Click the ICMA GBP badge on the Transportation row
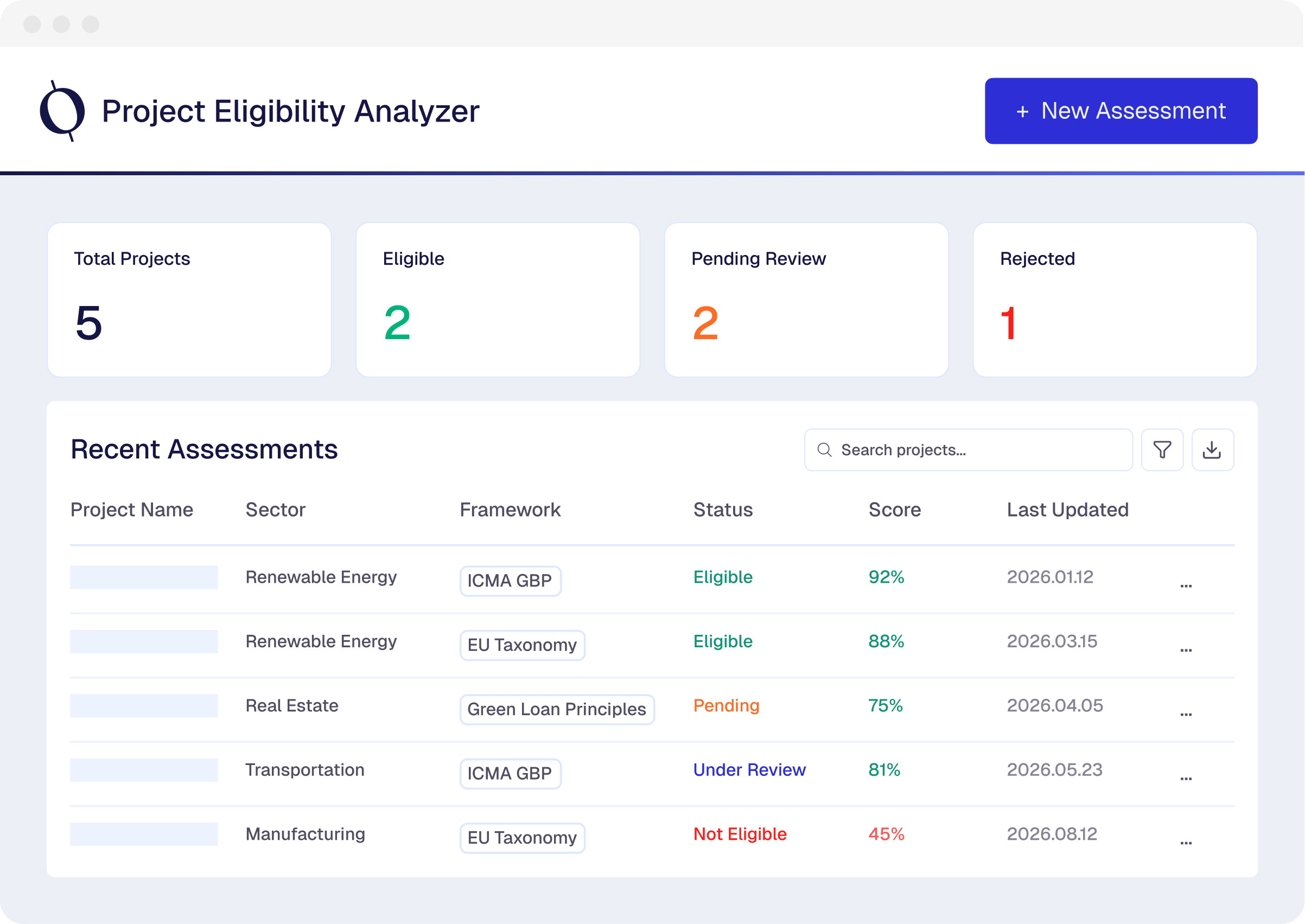 (510, 774)
